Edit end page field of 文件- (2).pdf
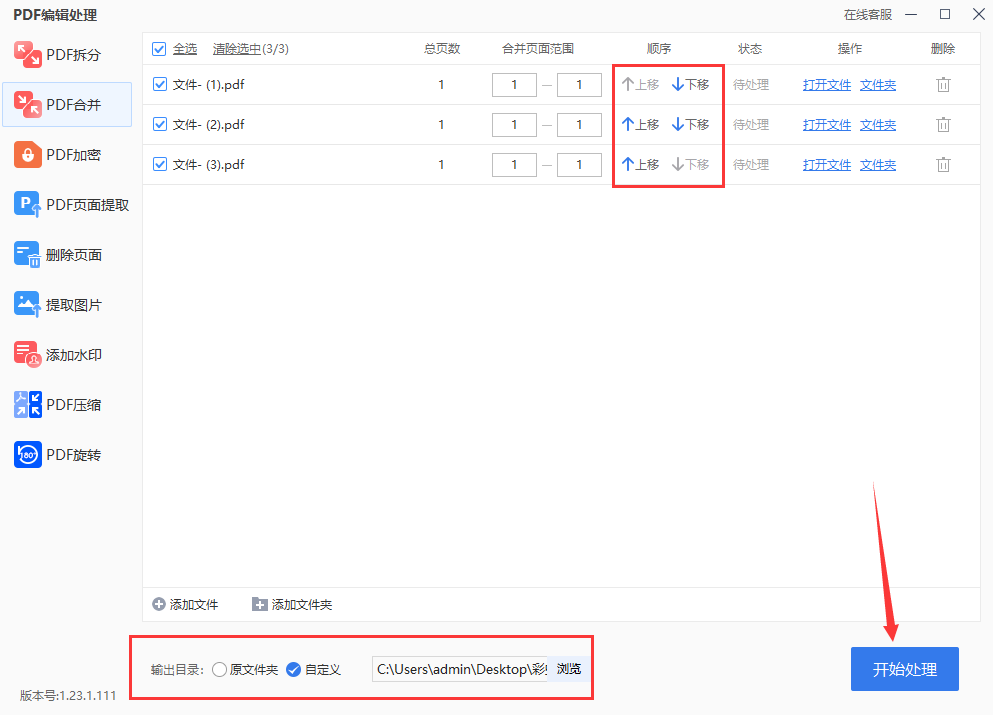This screenshot has height=715, width=993. point(579,124)
